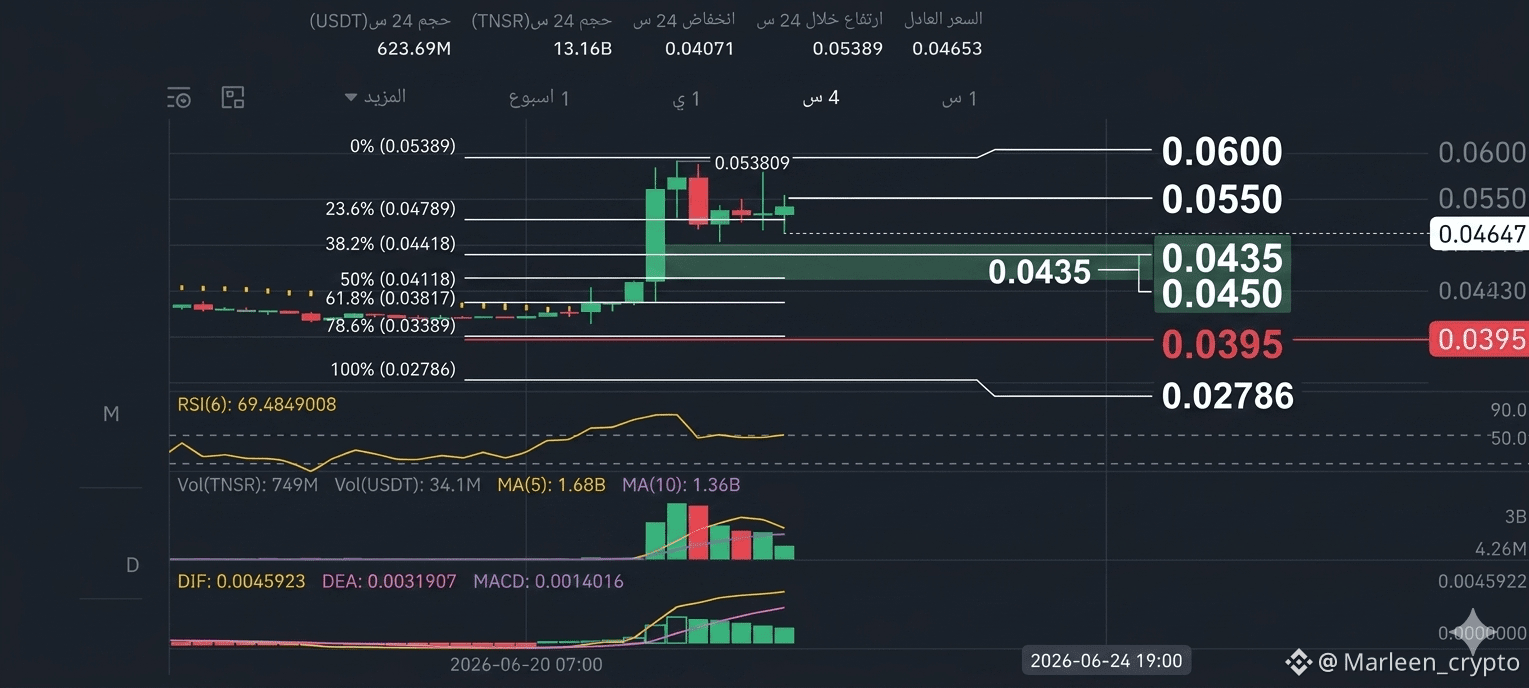Click the MACD: 0.0014016 label

tap(548, 581)
